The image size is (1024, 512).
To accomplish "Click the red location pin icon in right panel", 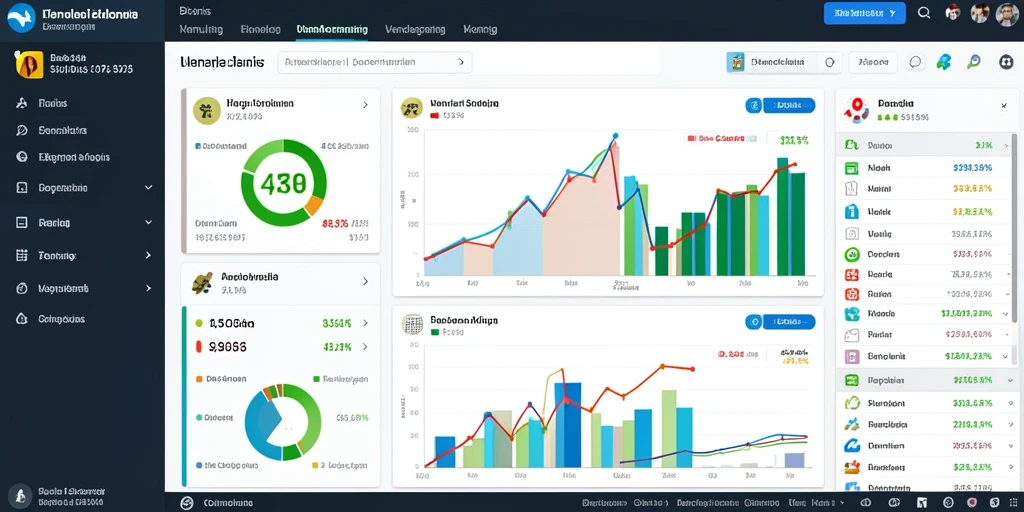I will click(x=857, y=108).
